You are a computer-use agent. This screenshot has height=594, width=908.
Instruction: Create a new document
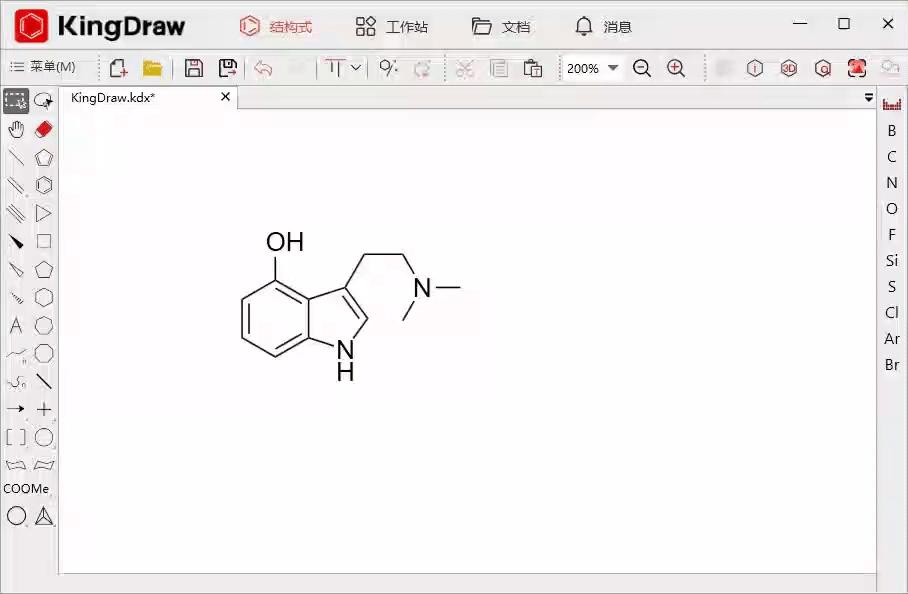(x=118, y=68)
